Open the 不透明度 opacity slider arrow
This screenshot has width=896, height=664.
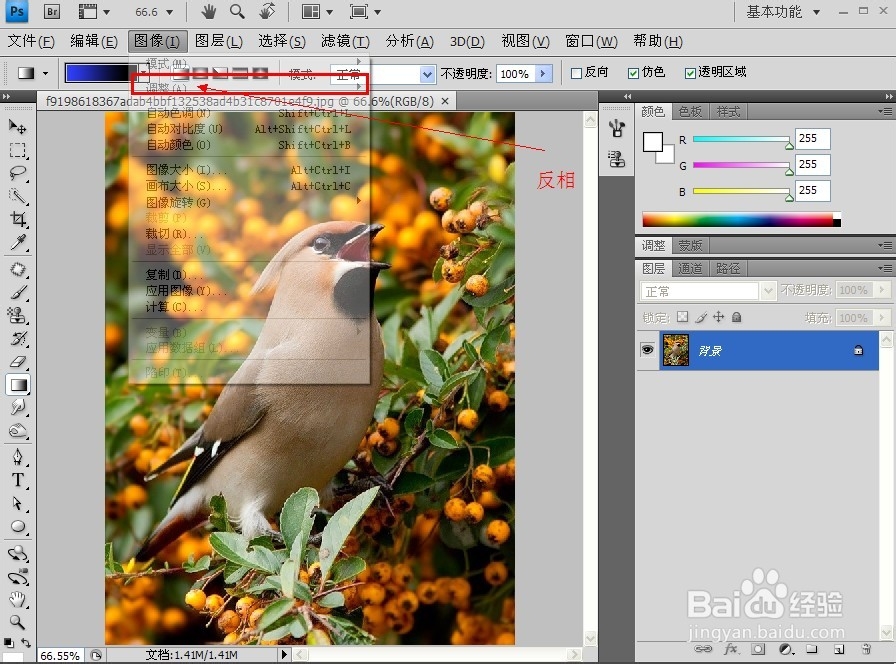click(x=543, y=73)
